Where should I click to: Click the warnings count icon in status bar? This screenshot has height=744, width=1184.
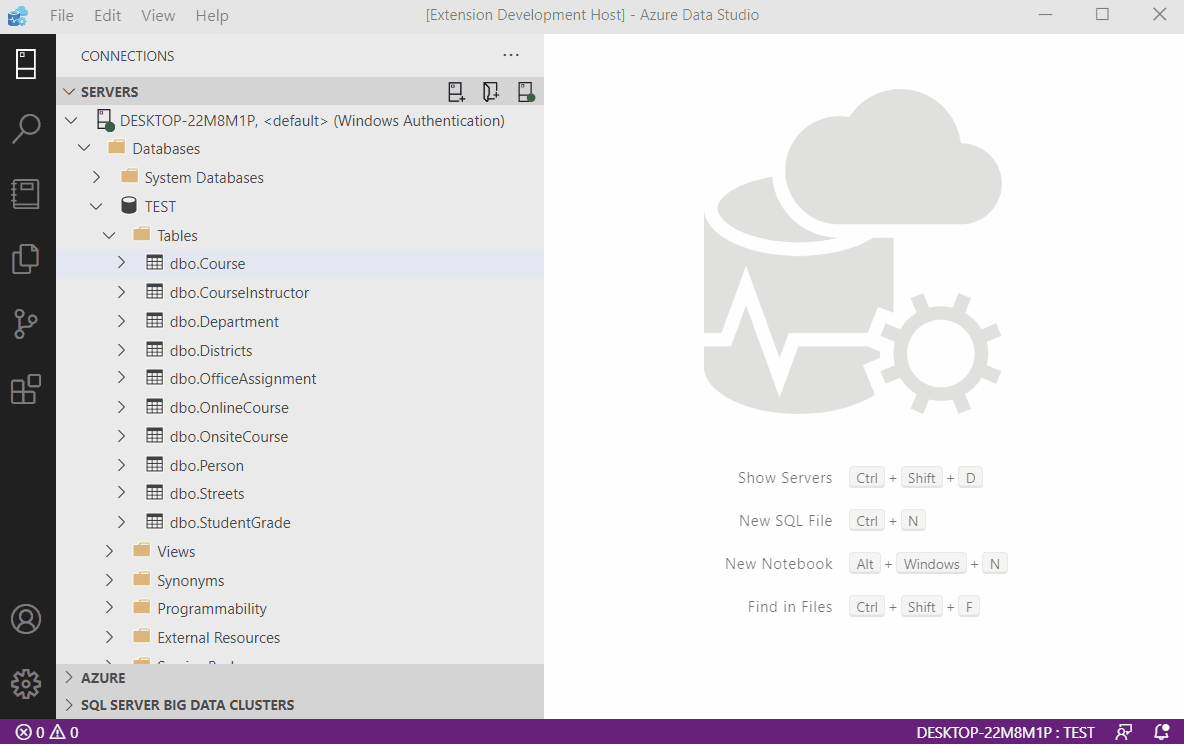[57, 732]
